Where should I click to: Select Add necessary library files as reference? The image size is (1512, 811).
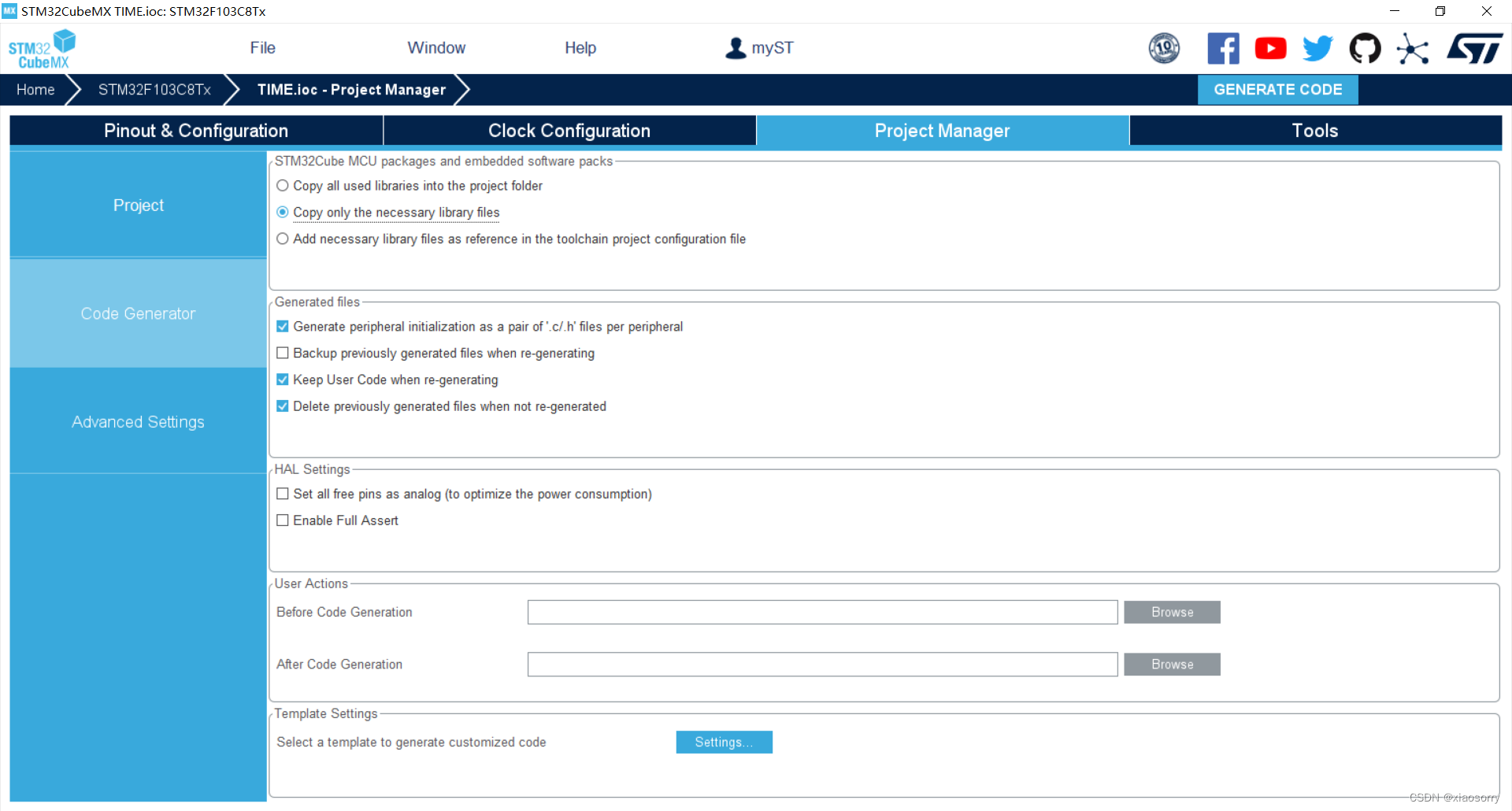pos(283,239)
